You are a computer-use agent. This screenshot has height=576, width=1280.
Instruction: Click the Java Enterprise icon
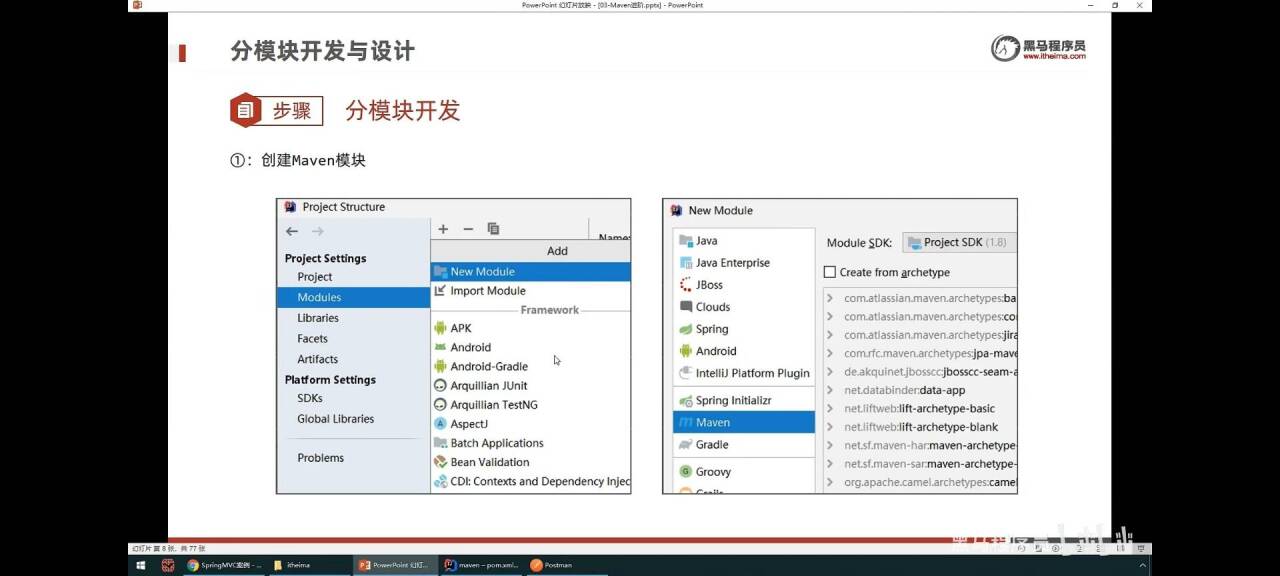pyautogui.click(x=685, y=263)
